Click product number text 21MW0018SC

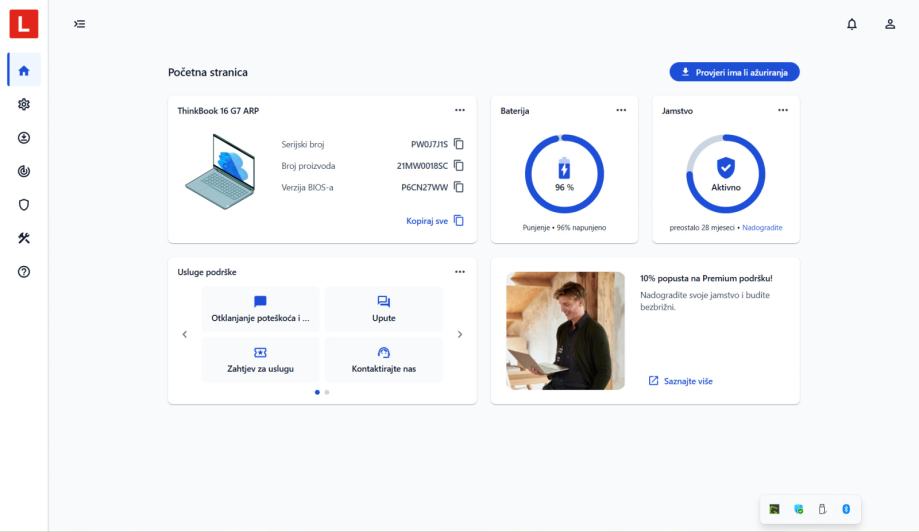pyautogui.click(x=422, y=166)
